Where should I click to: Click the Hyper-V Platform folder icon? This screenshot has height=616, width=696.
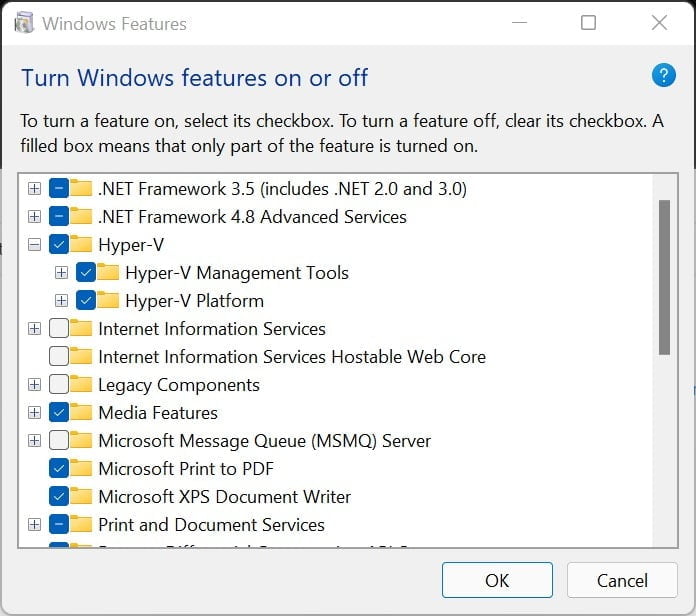click(x=109, y=301)
